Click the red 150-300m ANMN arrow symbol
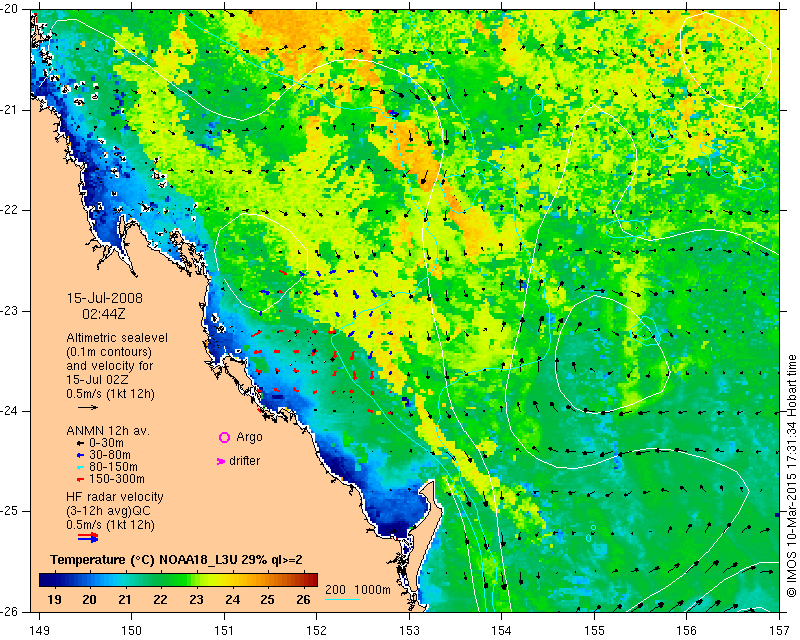 click(x=80, y=479)
